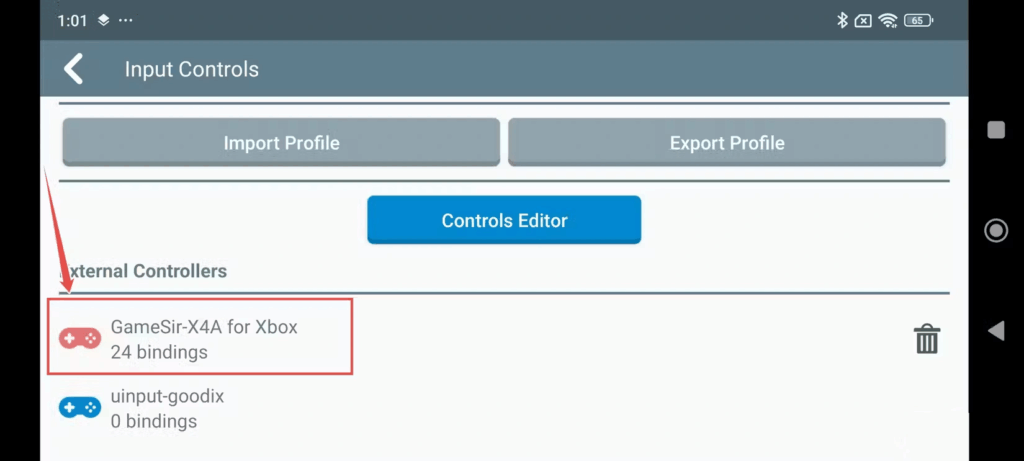
Task: Tap the "24 bindings" label
Action: pos(159,352)
